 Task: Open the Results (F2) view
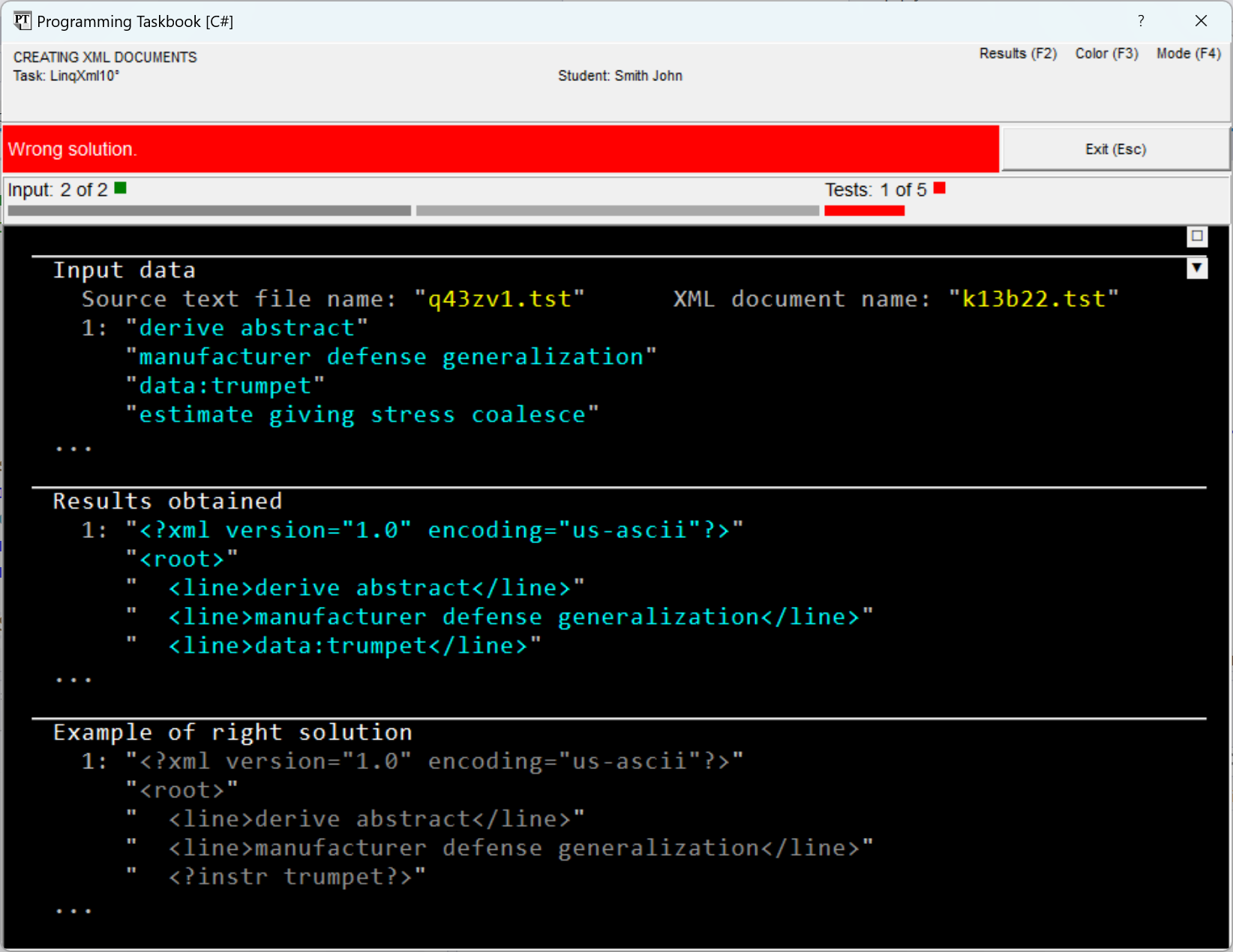[x=1018, y=53]
